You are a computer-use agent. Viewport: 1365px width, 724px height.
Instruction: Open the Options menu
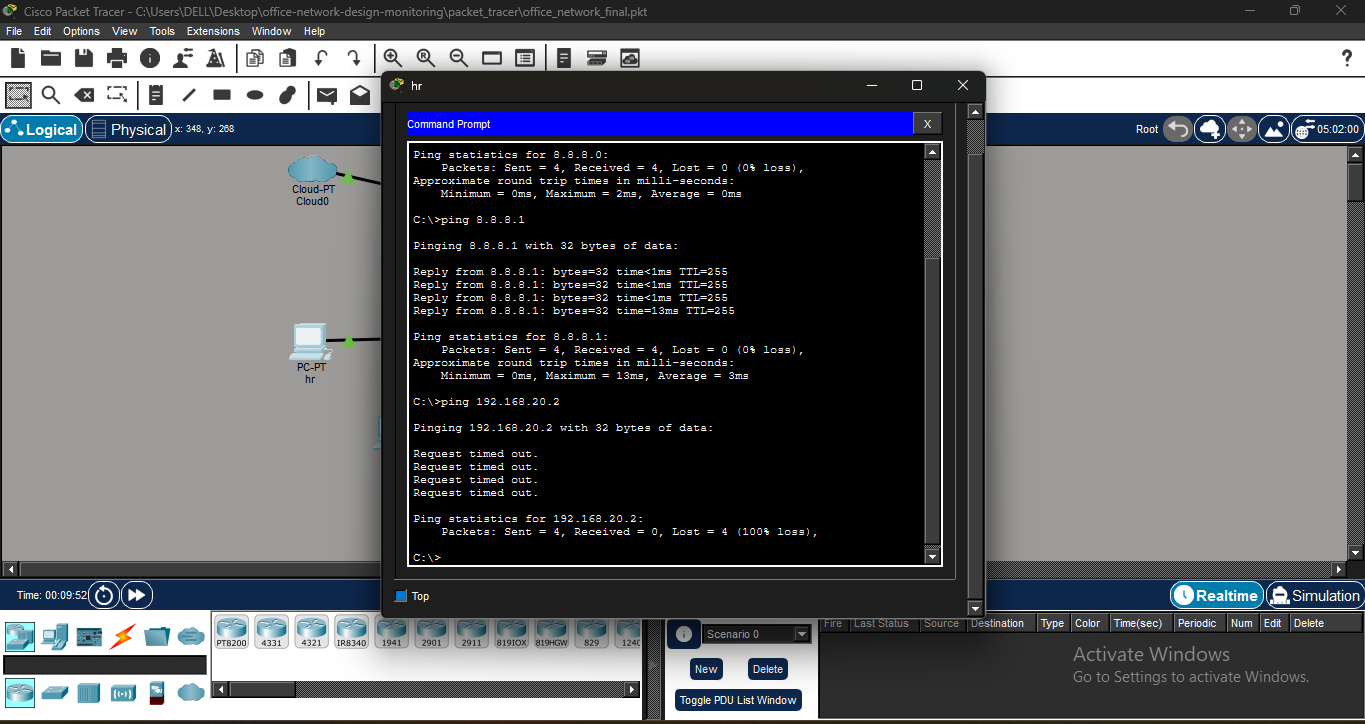point(81,31)
